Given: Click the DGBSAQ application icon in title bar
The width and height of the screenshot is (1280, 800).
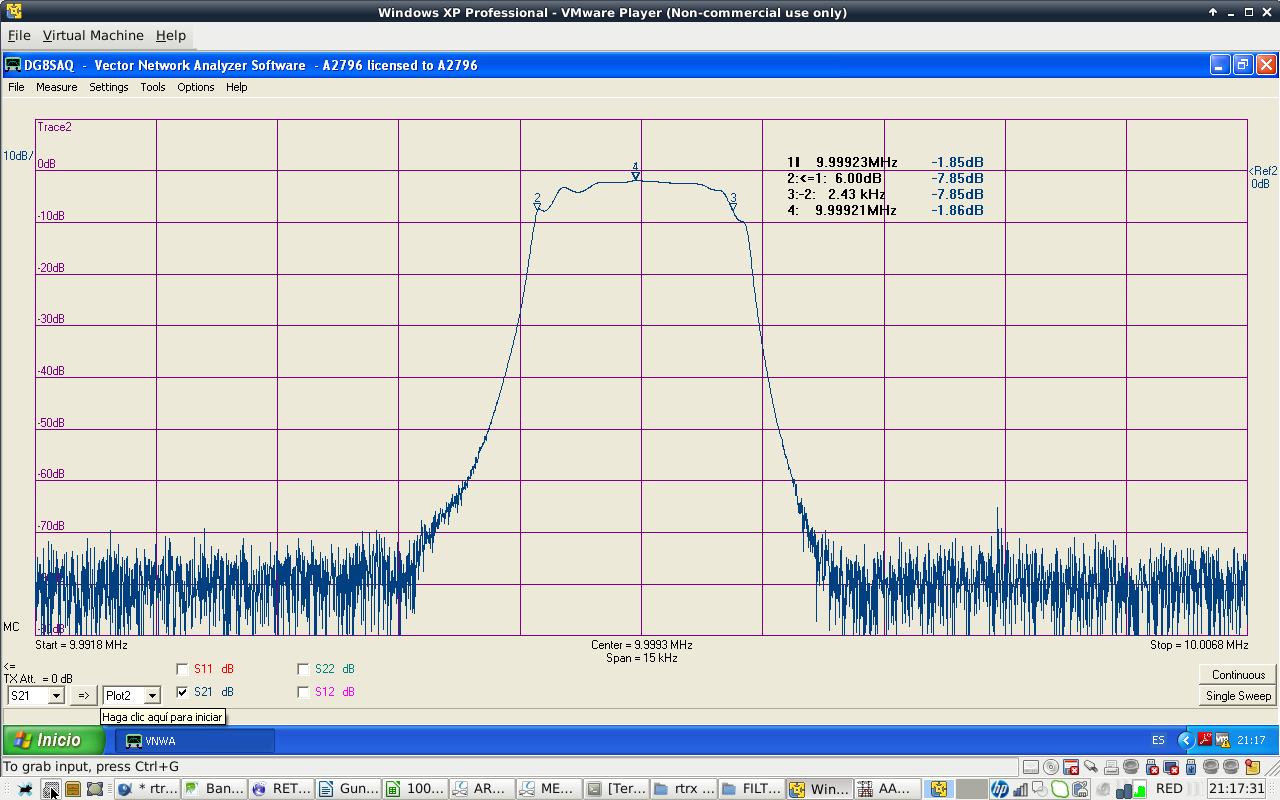Looking at the screenshot, I should [x=13, y=65].
